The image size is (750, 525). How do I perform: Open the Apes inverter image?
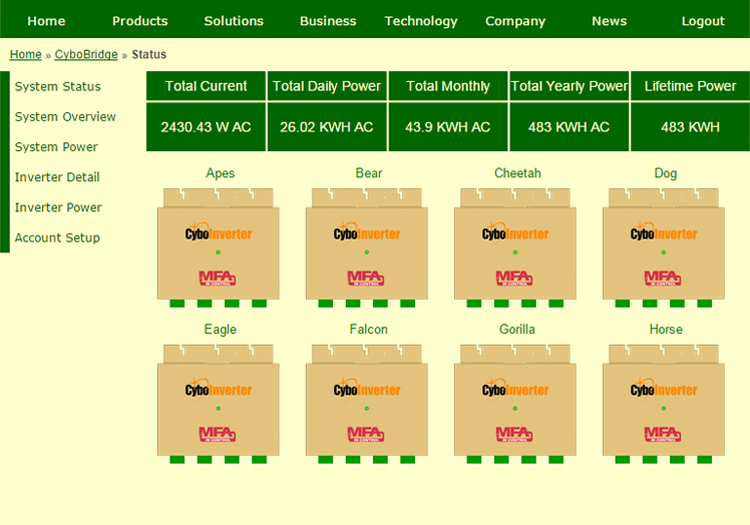click(x=218, y=248)
